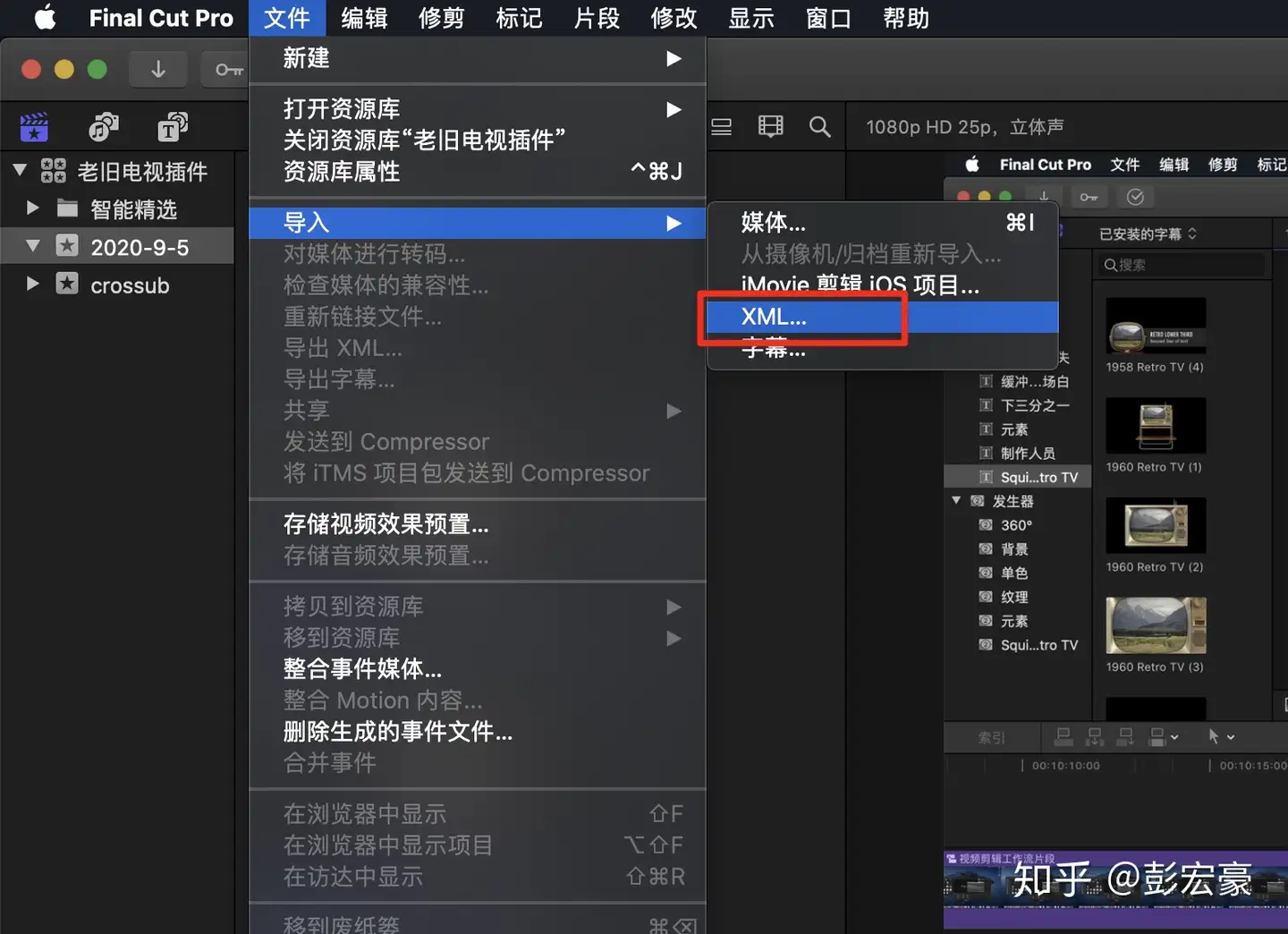Open the 片段 menu

point(597,18)
